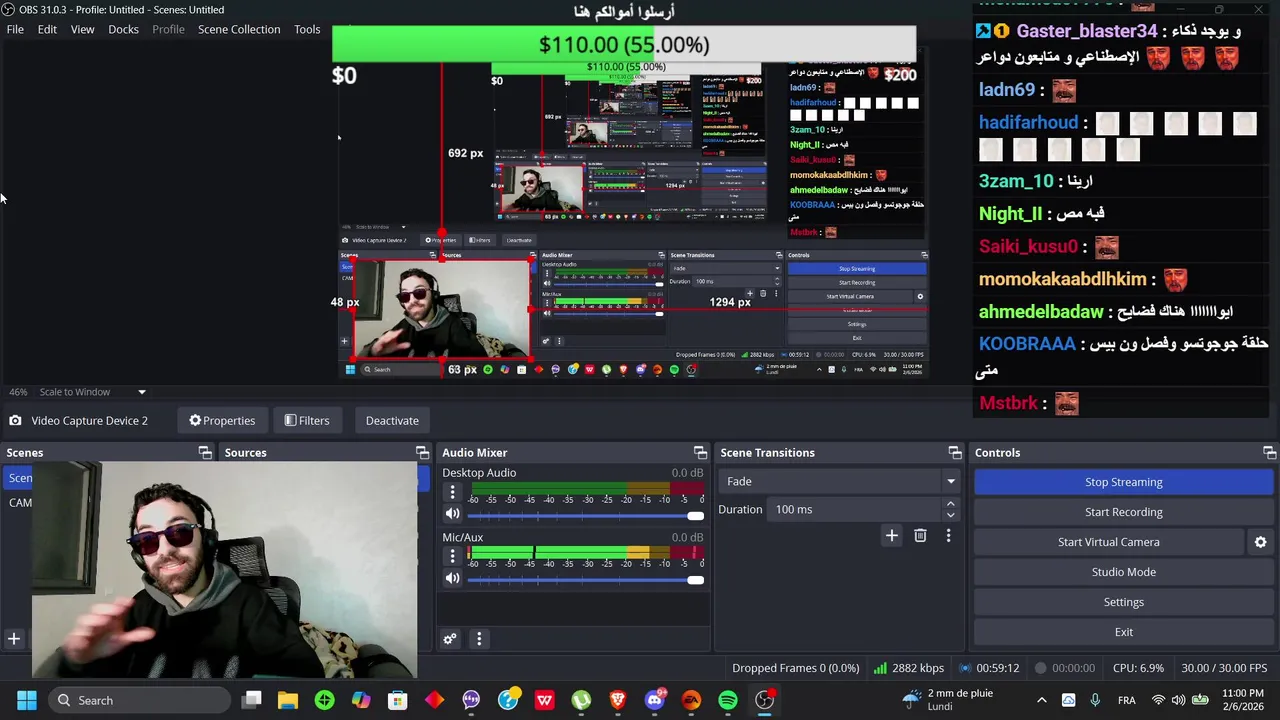
Task: Open Discord from taskbar
Action: (654, 700)
